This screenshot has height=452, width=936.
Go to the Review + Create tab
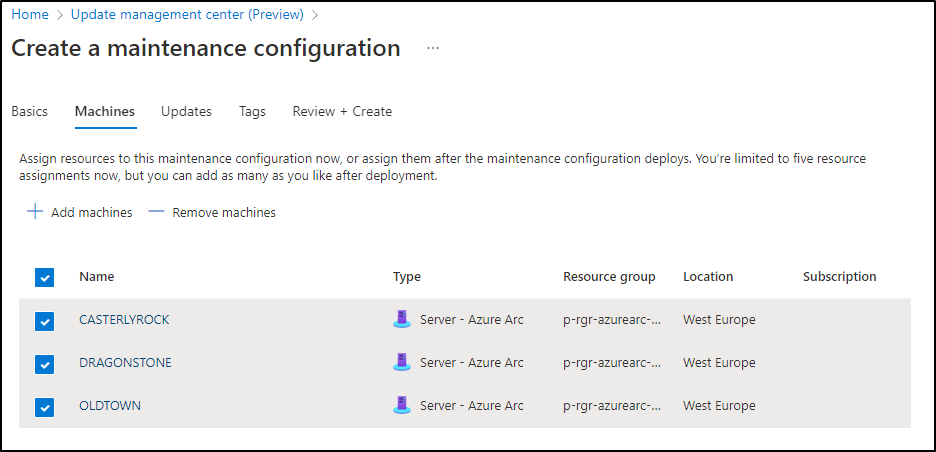[x=342, y=112]
